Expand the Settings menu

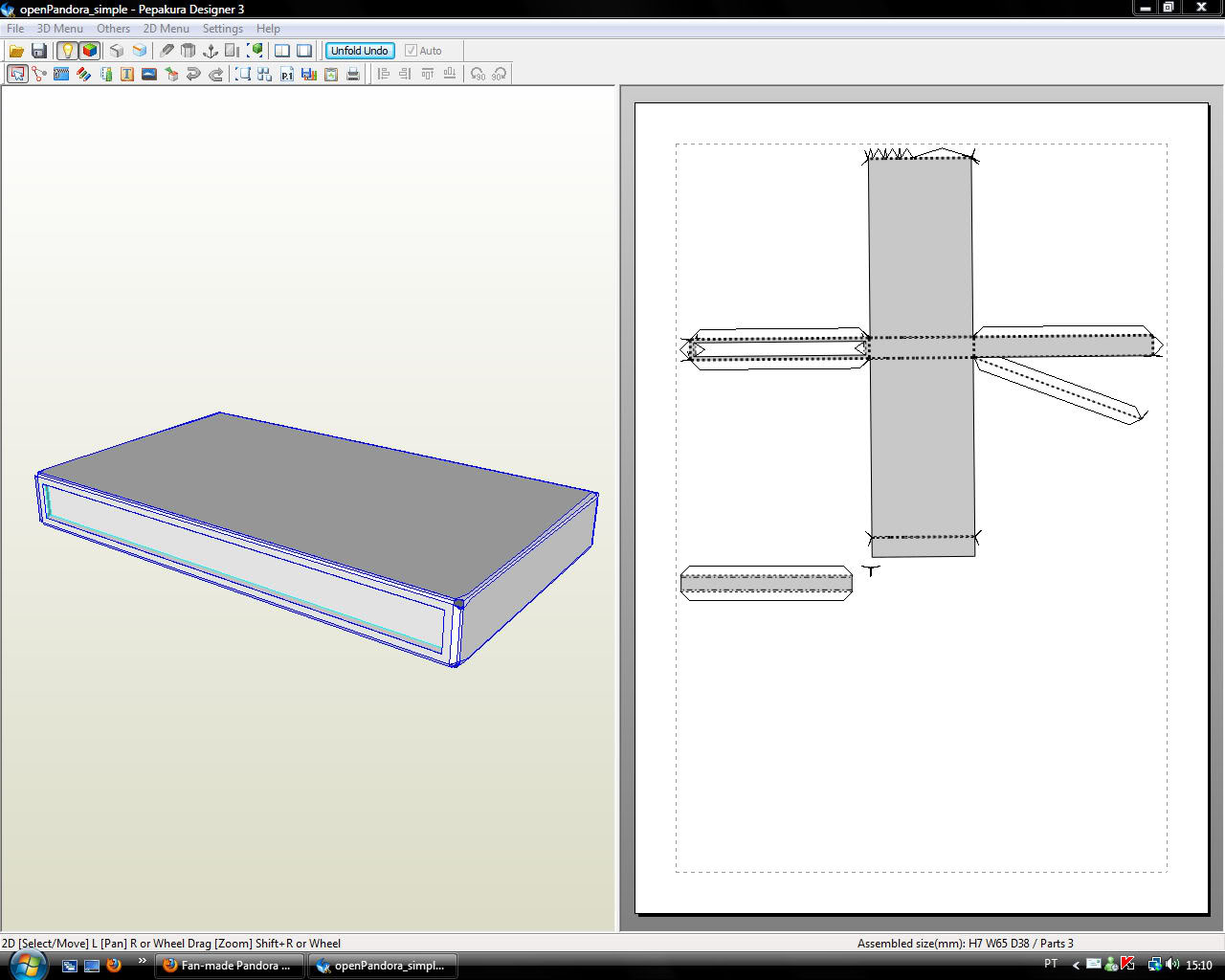click(222, 29)
